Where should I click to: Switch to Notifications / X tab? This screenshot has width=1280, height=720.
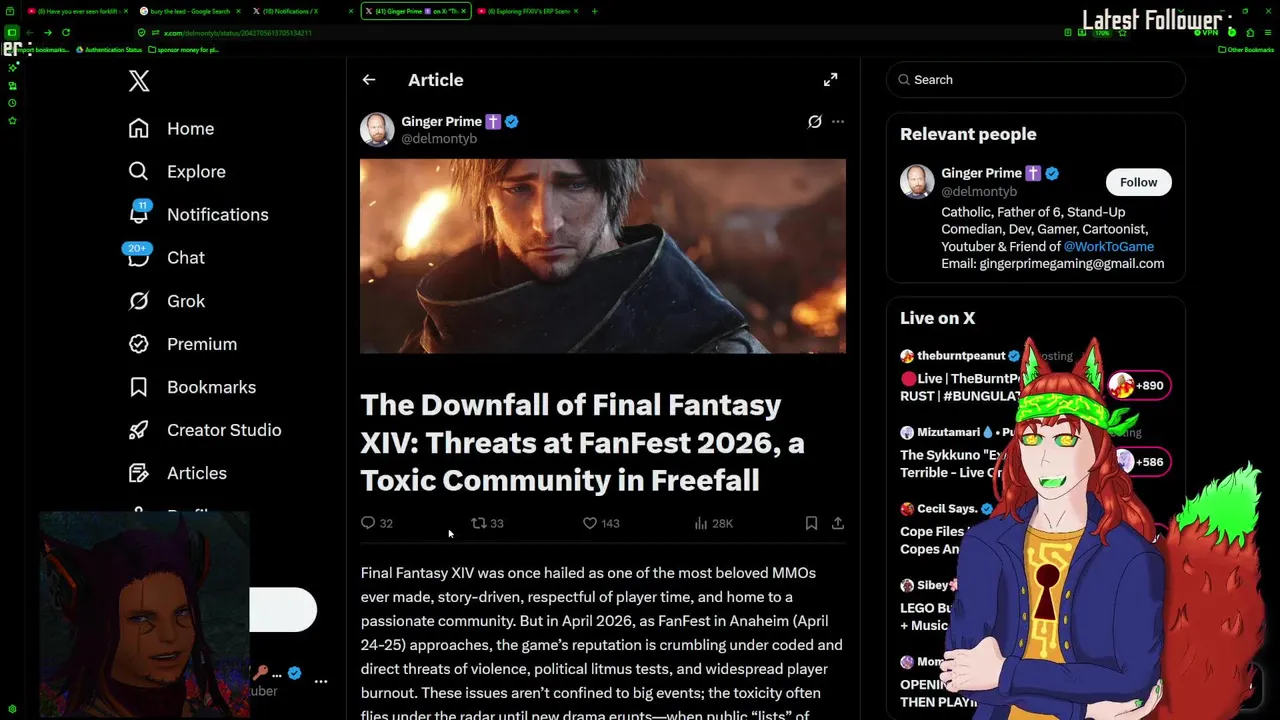click(x=301, y=11)
